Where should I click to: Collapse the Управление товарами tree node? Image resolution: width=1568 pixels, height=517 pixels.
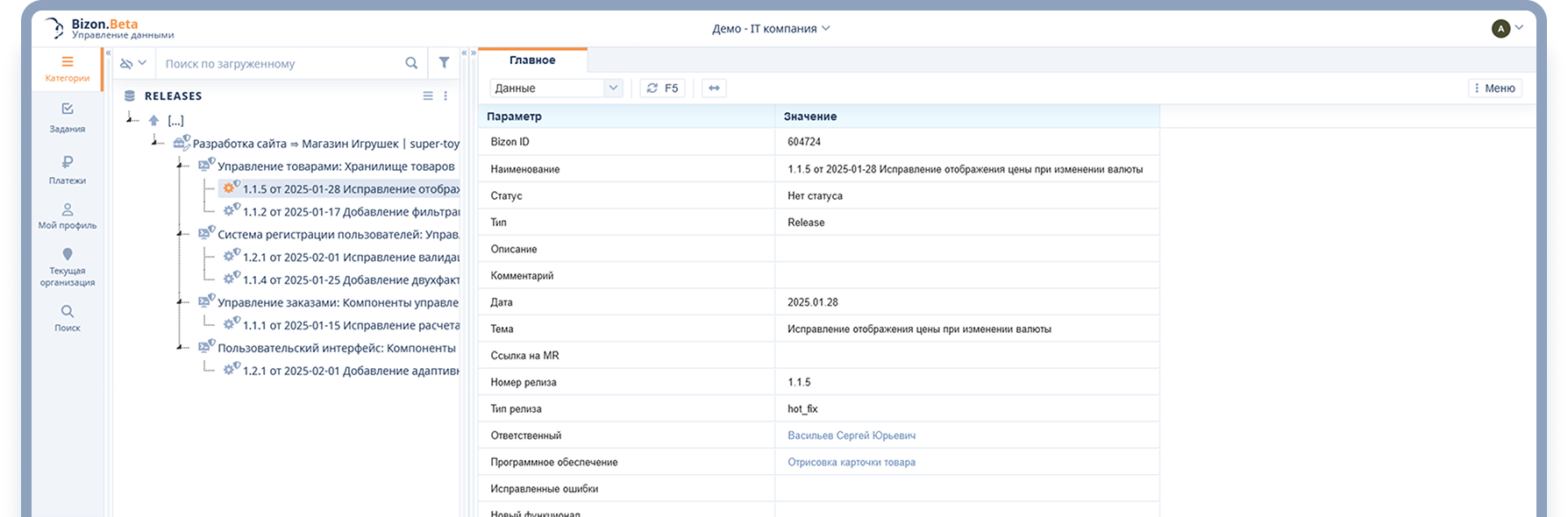point(181,166)
